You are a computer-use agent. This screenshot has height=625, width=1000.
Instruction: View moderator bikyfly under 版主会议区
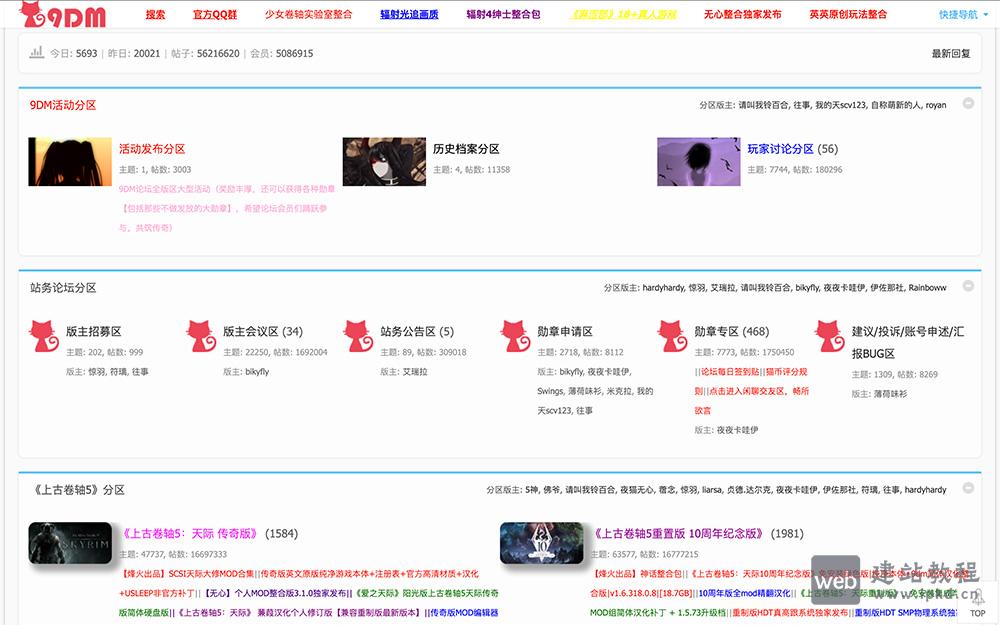click(257, 372)
